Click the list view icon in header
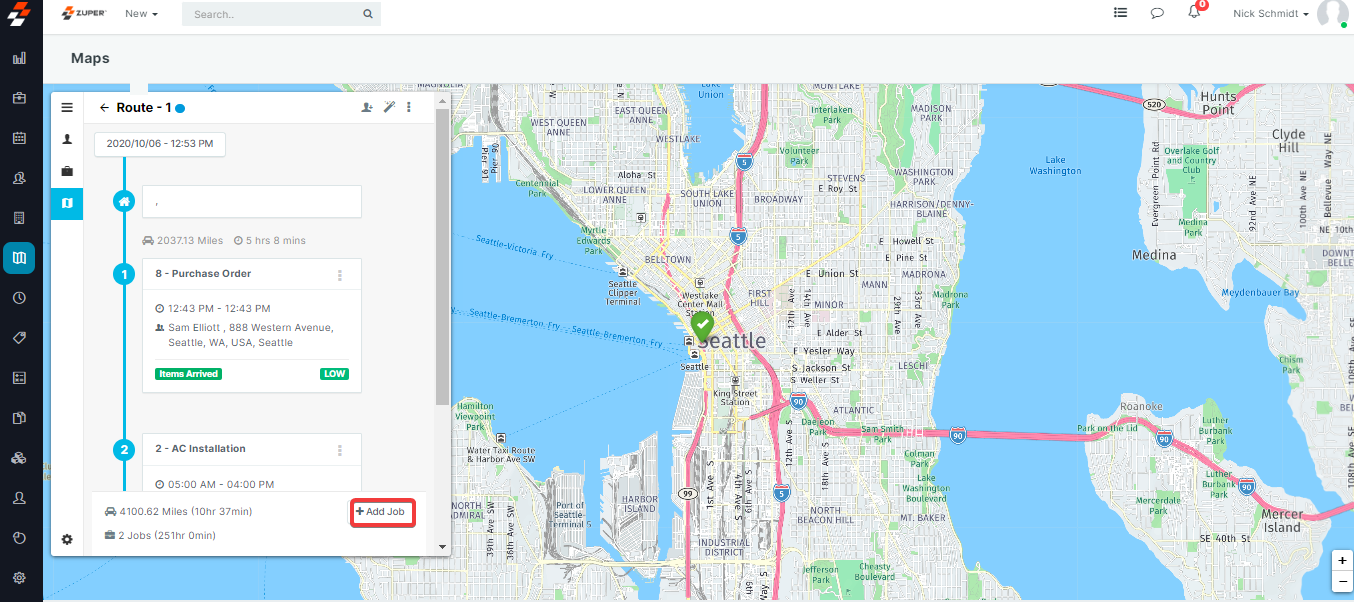Image resolution: width=1354 pixels, height=602 pixels. click(1121, 14)
